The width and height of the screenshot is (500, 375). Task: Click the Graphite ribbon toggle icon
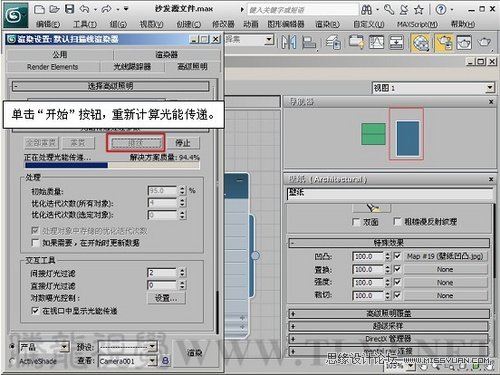pos(356,42)
